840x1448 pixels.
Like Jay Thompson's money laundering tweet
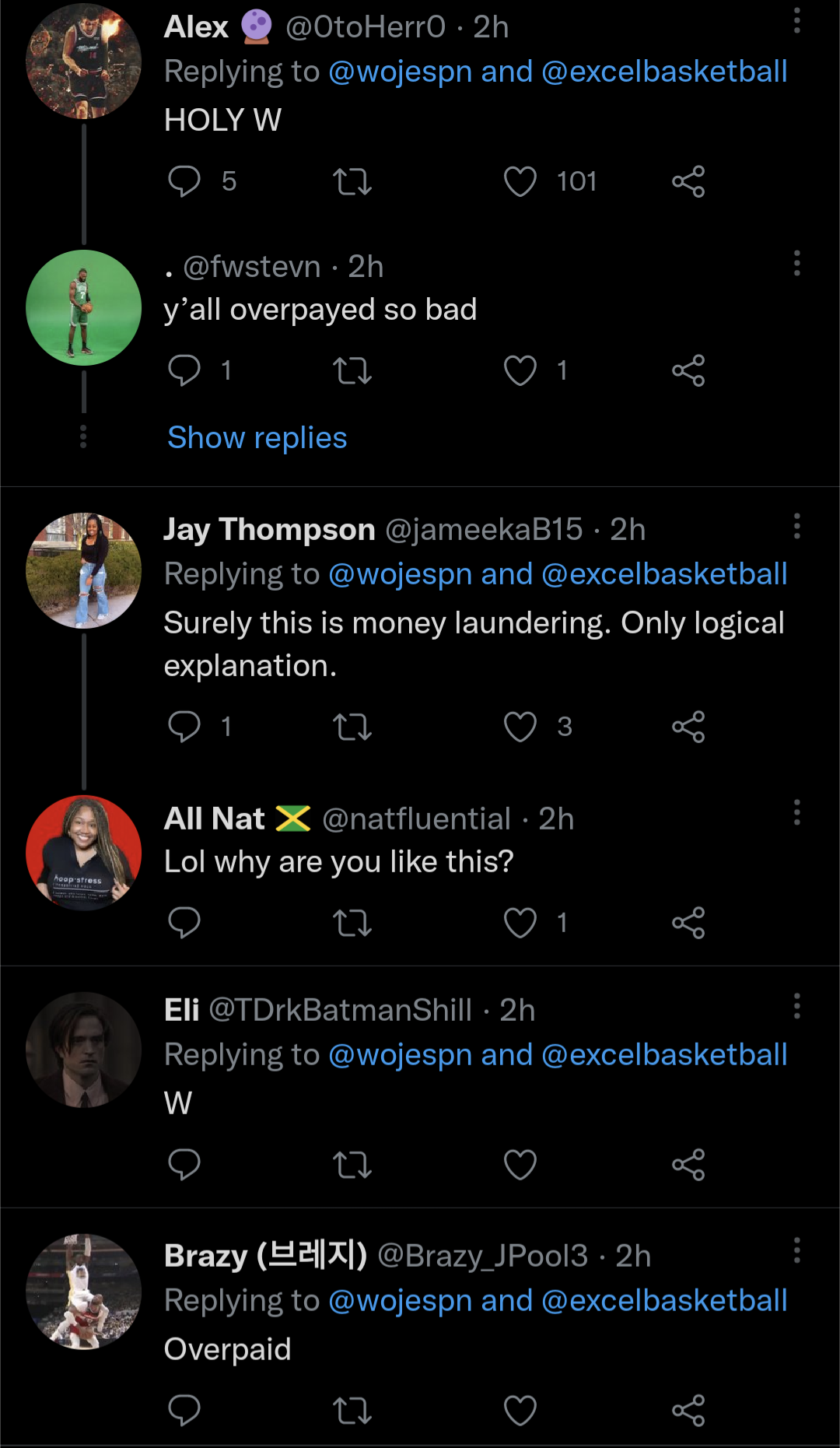point(520,728)
